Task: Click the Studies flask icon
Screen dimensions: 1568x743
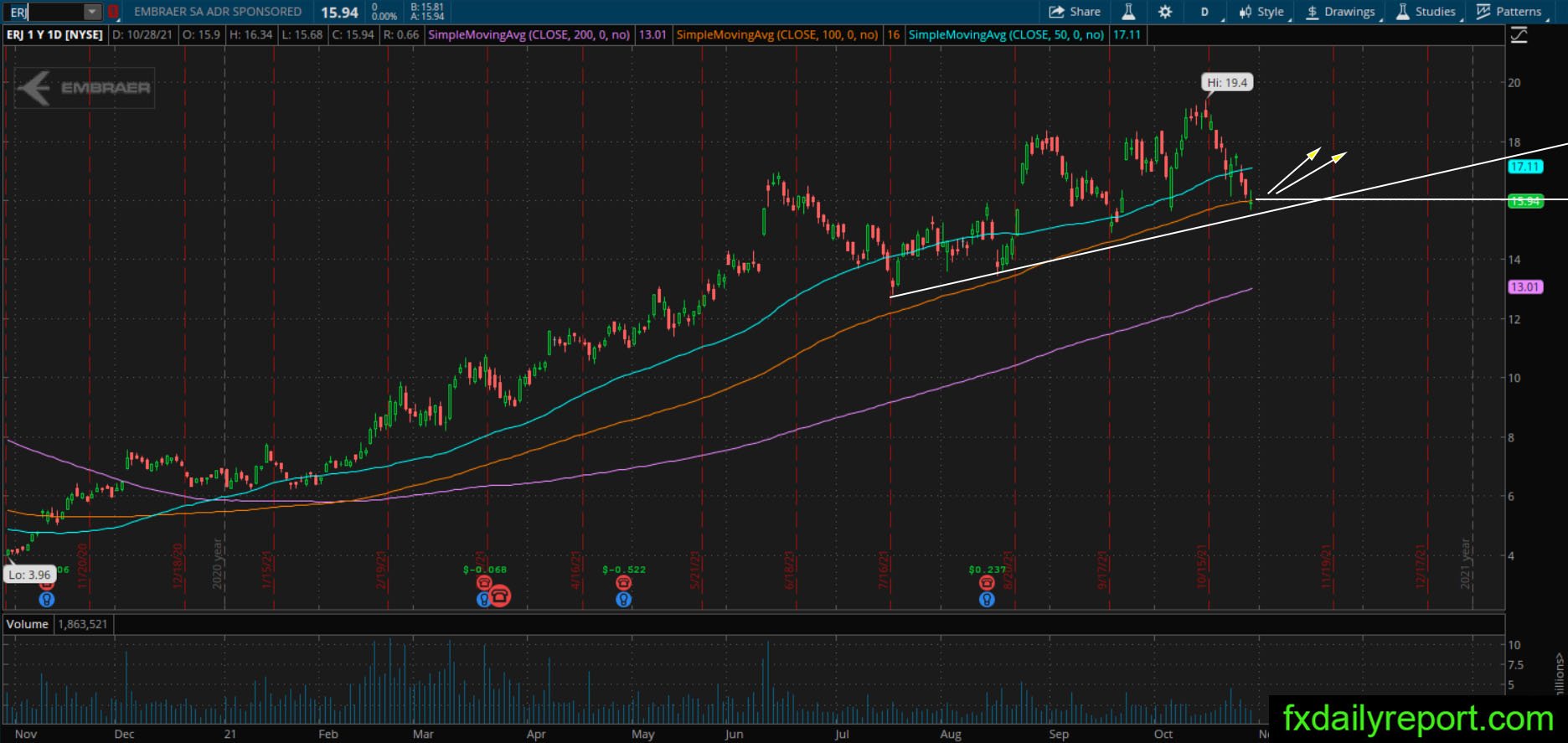Action: point(1403,12)
